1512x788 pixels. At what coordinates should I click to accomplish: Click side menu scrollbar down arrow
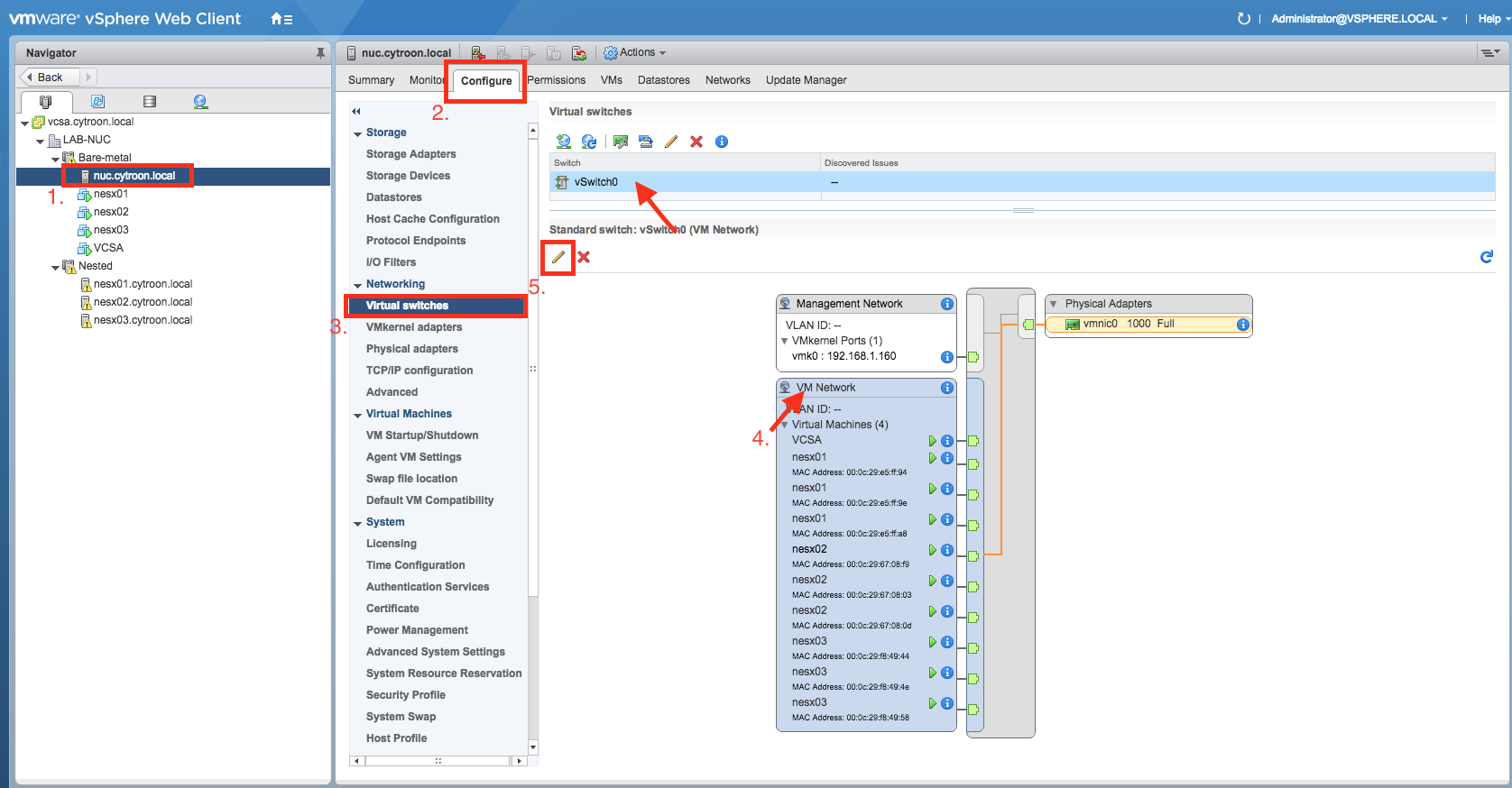point(533,747)
